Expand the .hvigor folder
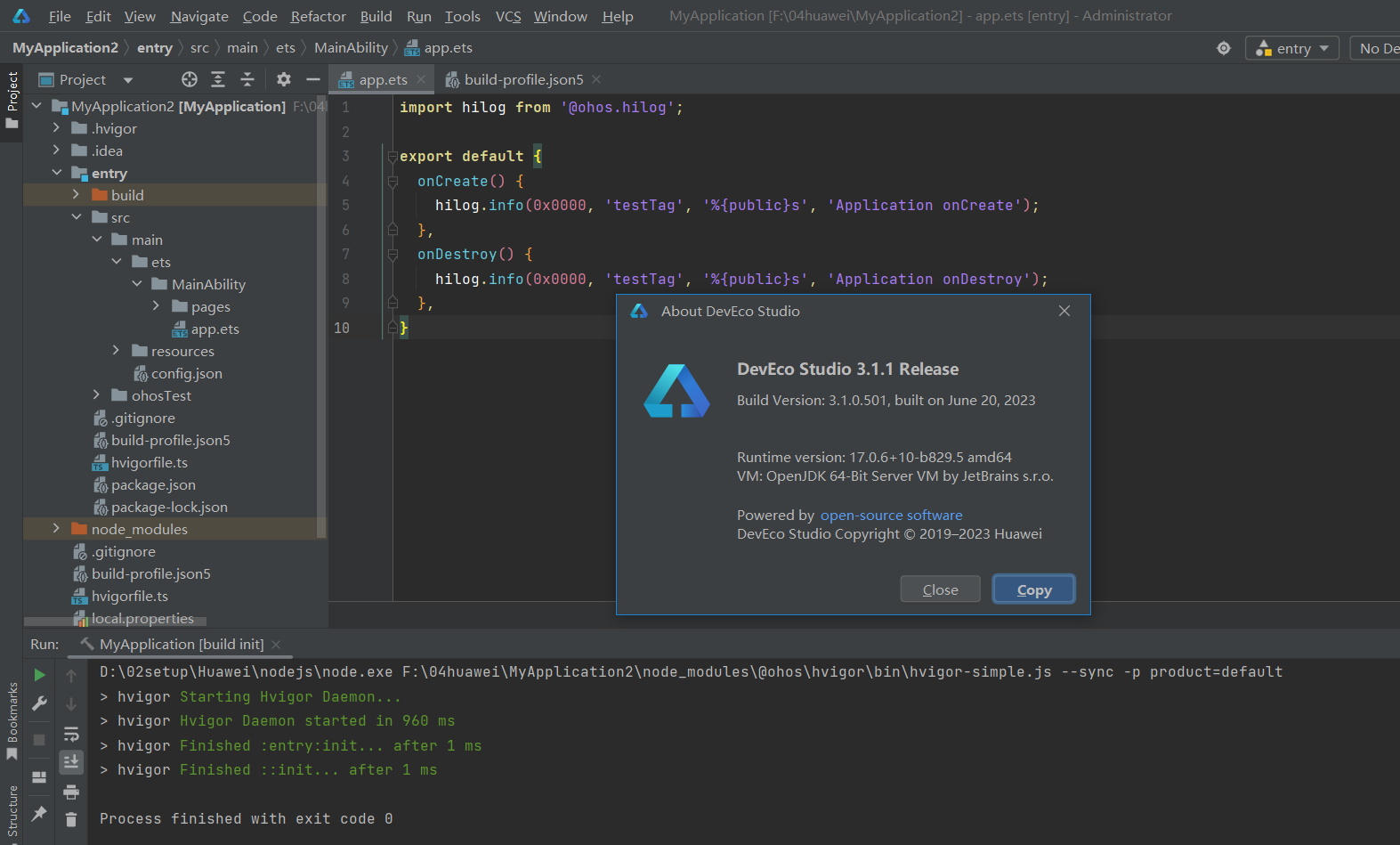This screenshot has height=845, width=1400. pyautogui.click(x=56, y=128)
